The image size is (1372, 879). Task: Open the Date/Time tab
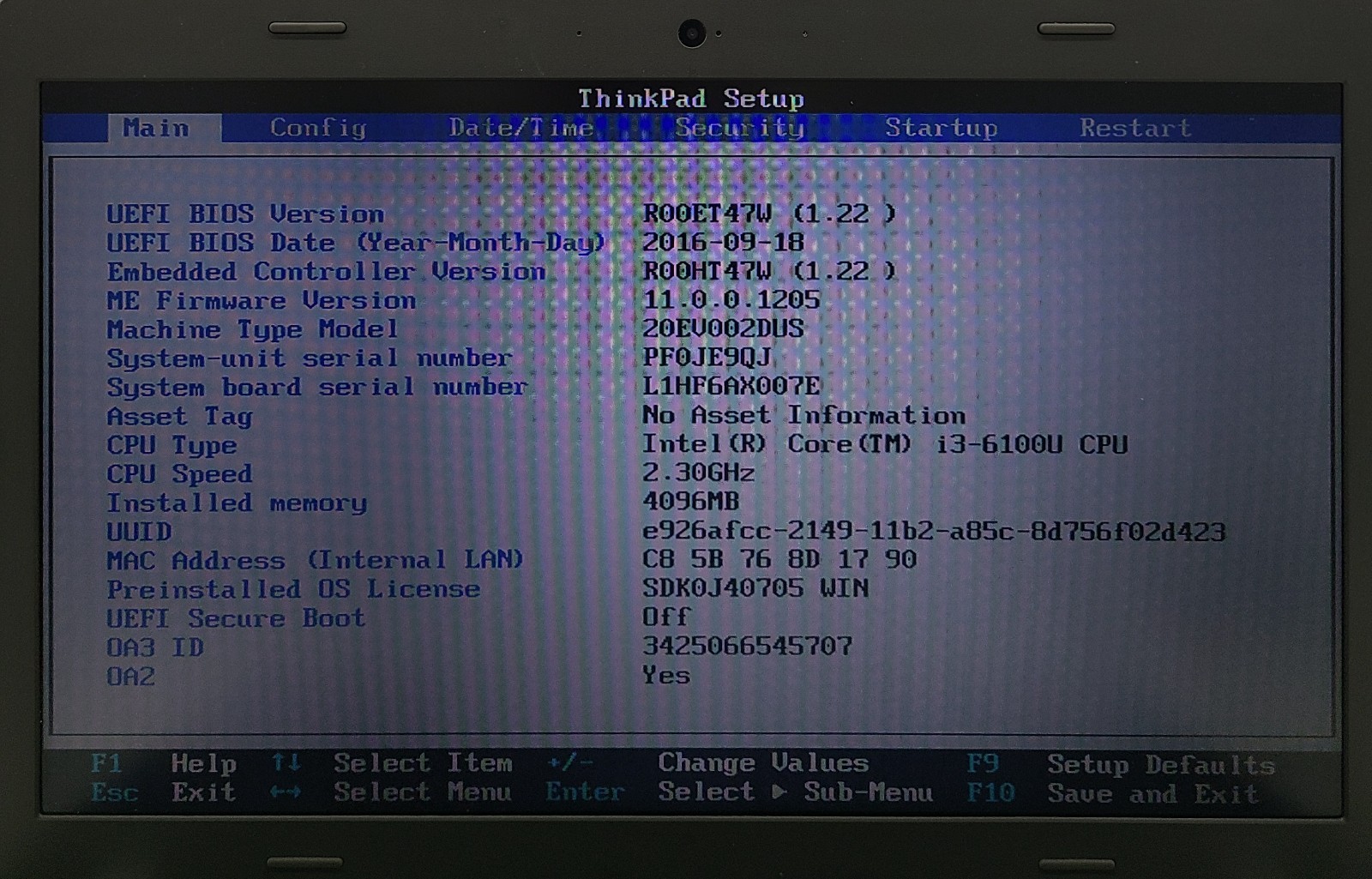(x=521, y=128)
